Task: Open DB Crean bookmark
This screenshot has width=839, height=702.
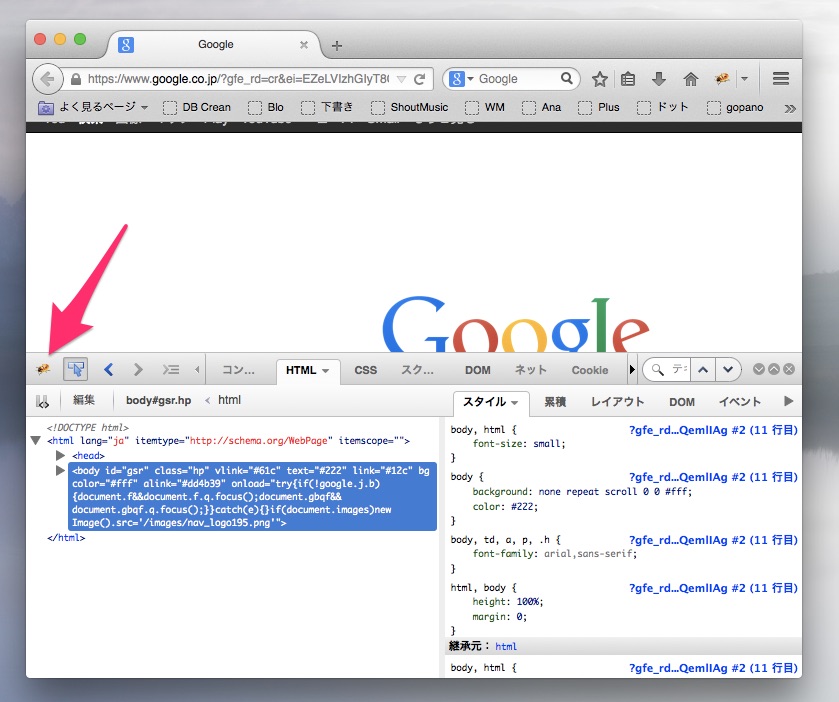Action: point(197,108)
